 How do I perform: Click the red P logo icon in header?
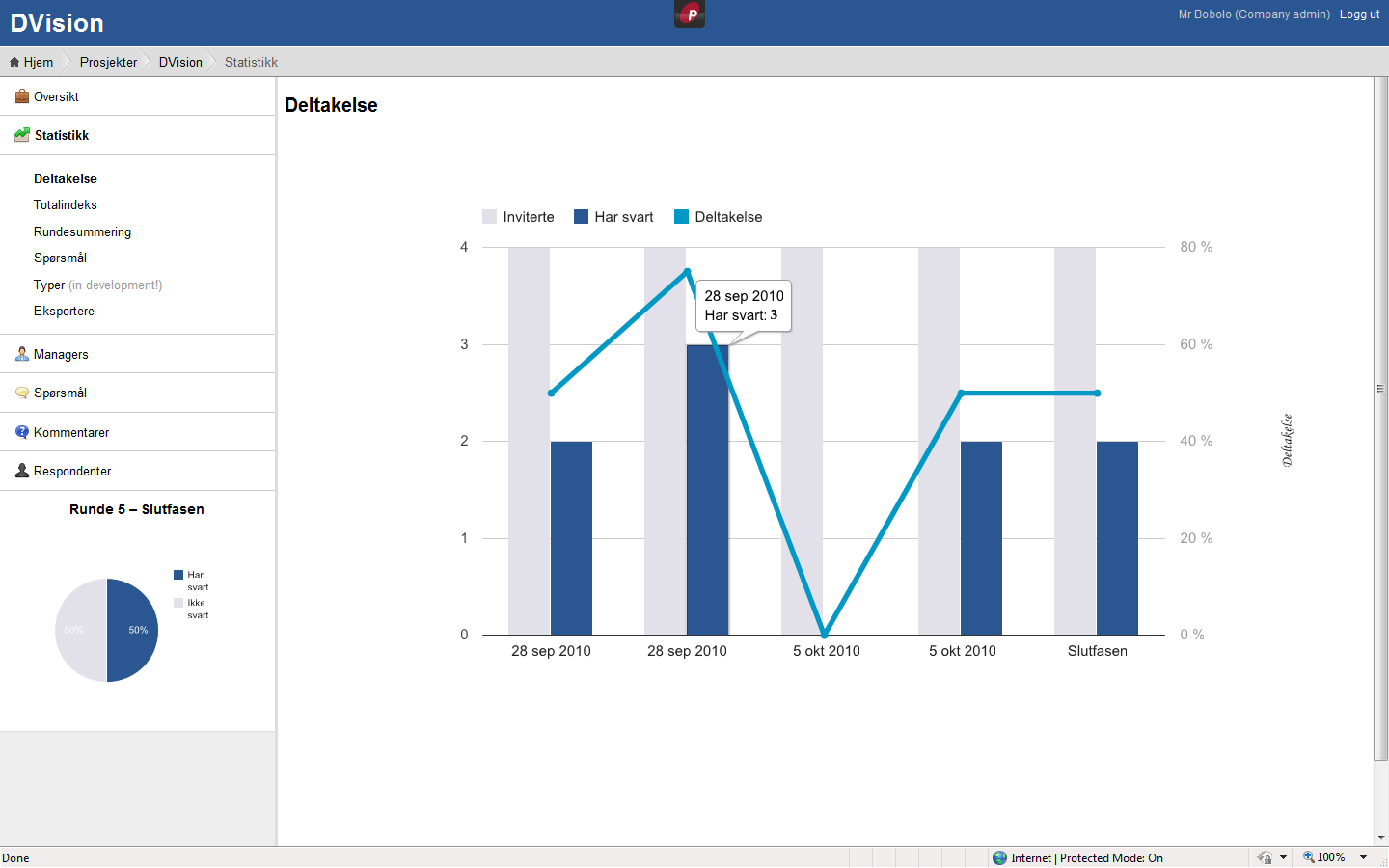(690, 14)
